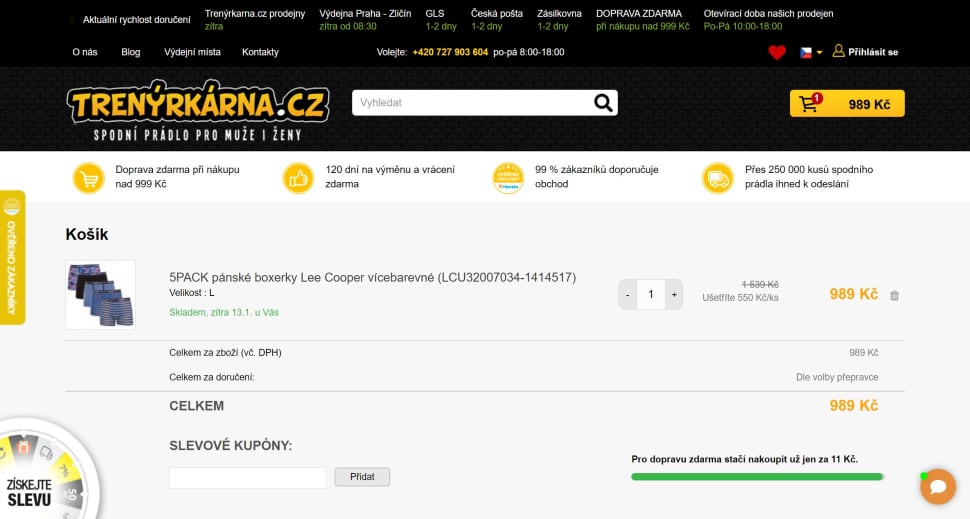Click the search magnifier icon
This screenshot has height=519, width=970.
[x=603, y=102]
